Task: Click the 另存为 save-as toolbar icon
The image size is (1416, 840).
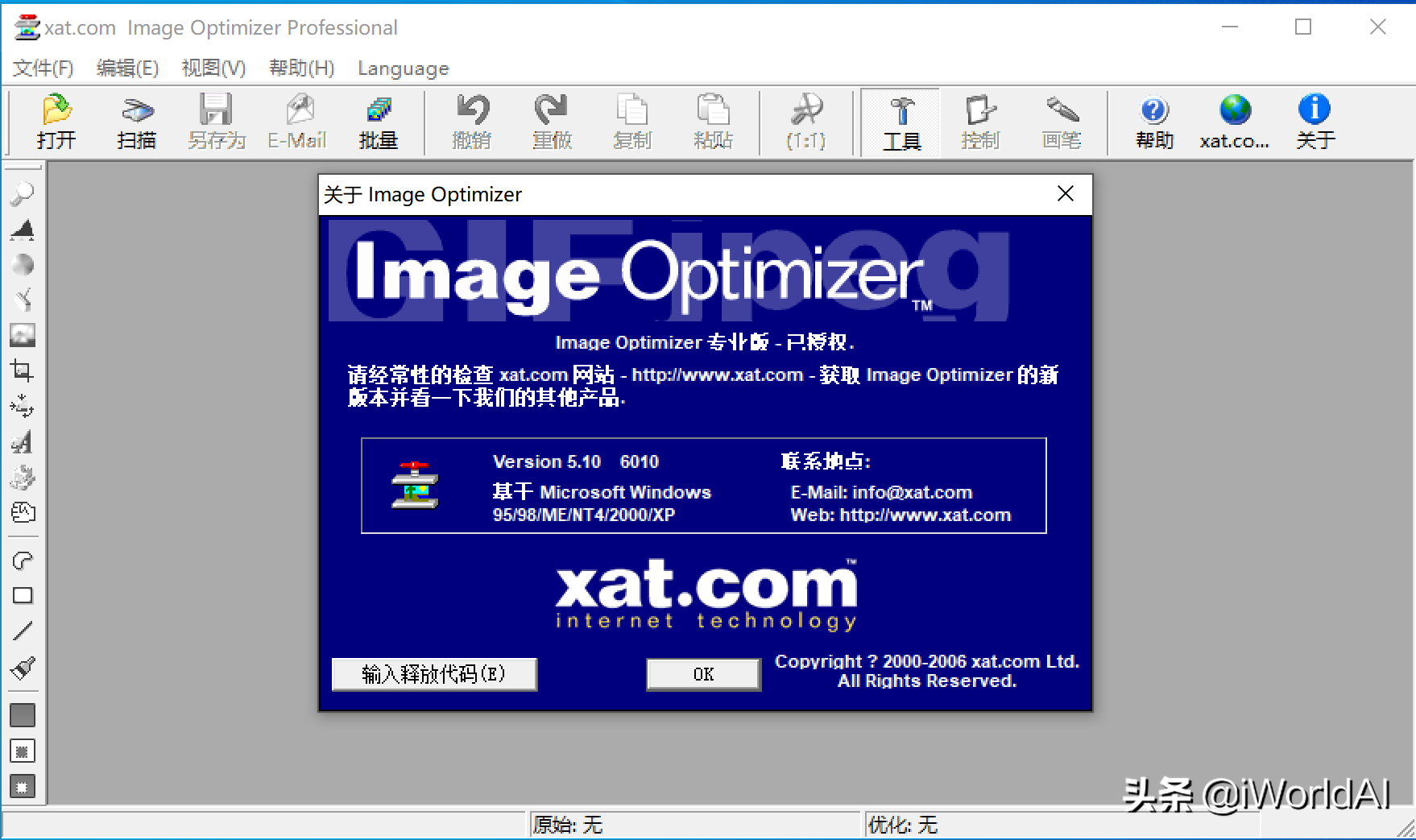Action: click(x=217, y=122)
